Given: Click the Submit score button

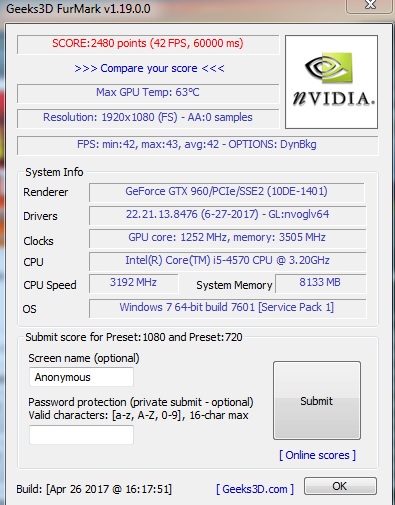Looking at the screenshot, I should click(x=317, y=400).
